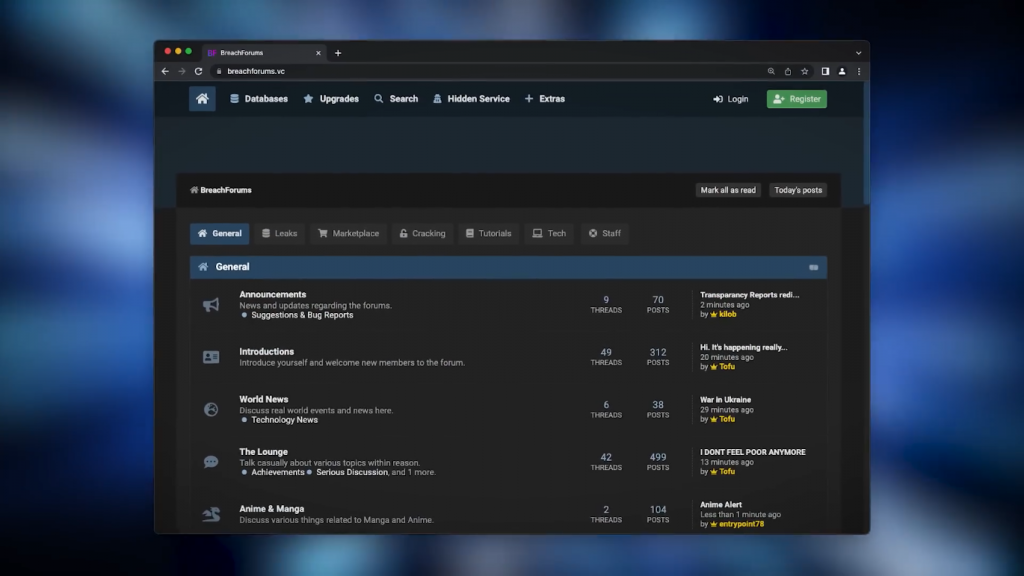Screen dimensions: 1024x576
Task: Open War in Ukraine thread
Action: (x=725, y=400)
